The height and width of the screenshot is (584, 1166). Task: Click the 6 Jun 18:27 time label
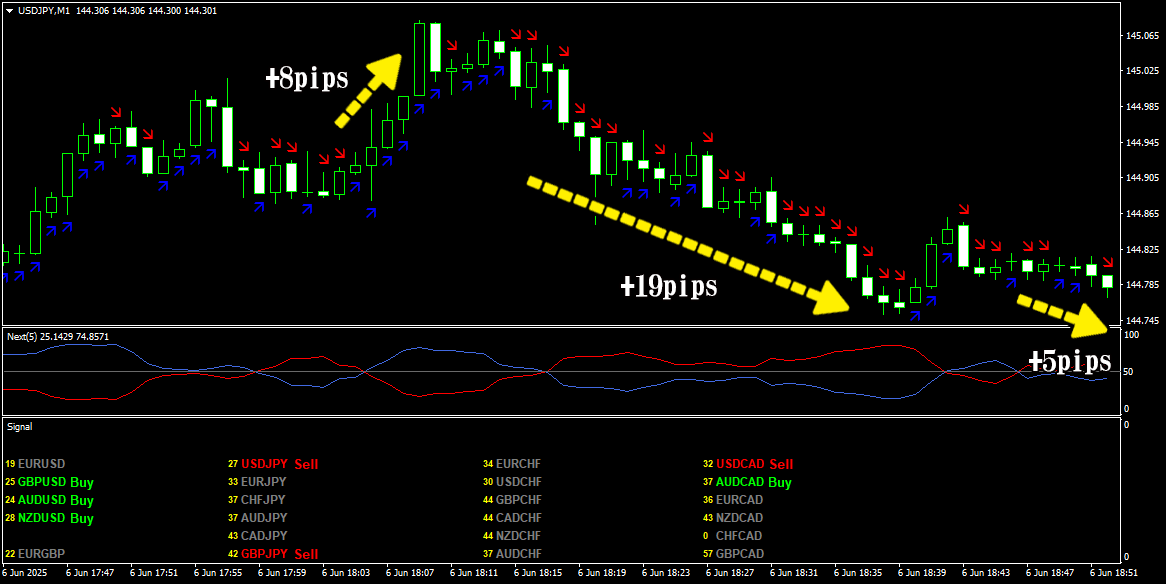click(730, 574)
